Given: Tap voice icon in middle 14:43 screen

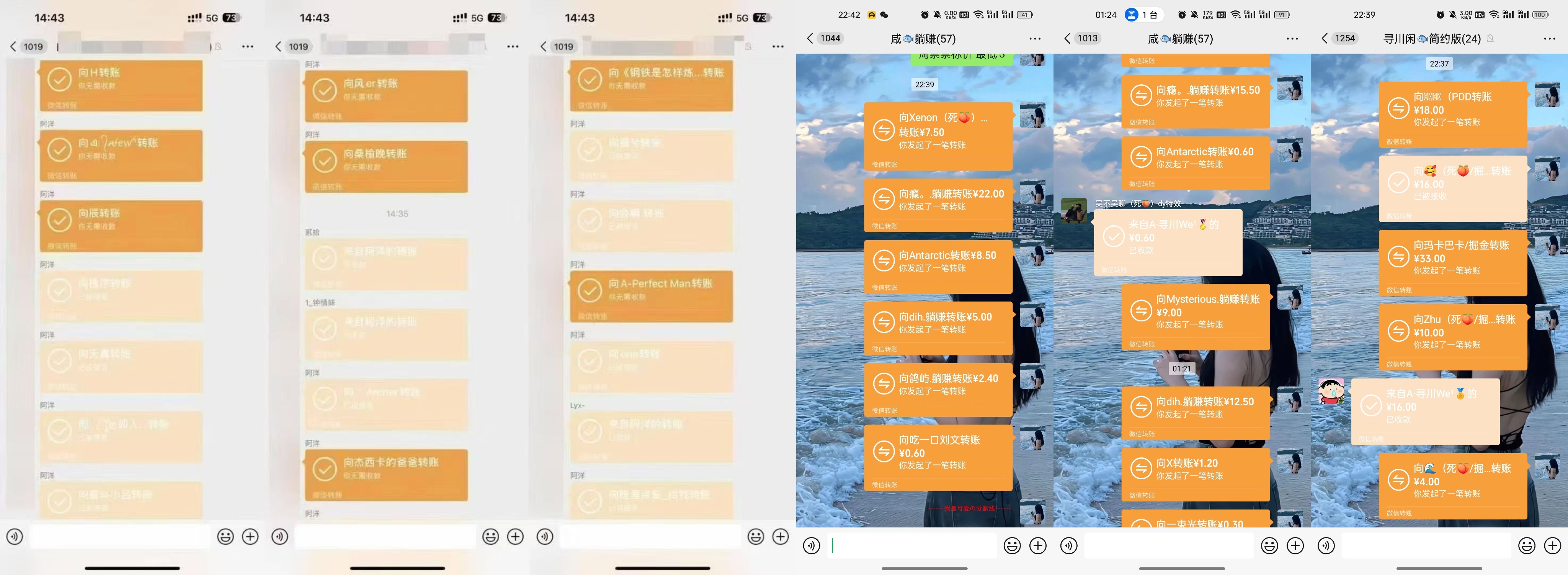Looking at the screenshot, I should point(280,537).
